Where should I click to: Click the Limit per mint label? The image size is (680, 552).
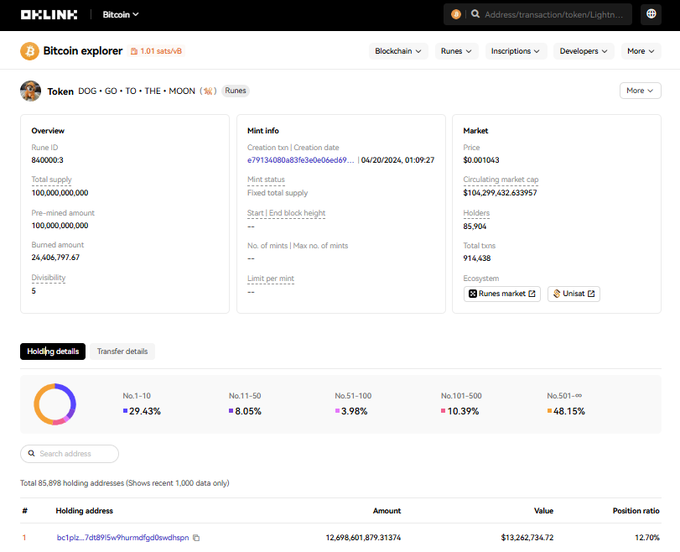pos(271,278)
